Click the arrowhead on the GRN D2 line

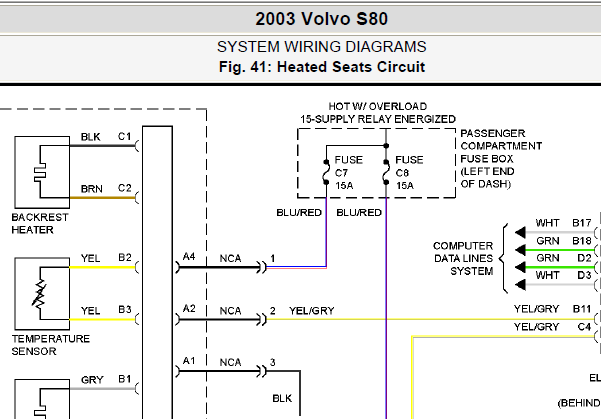[x=520, y=267]
